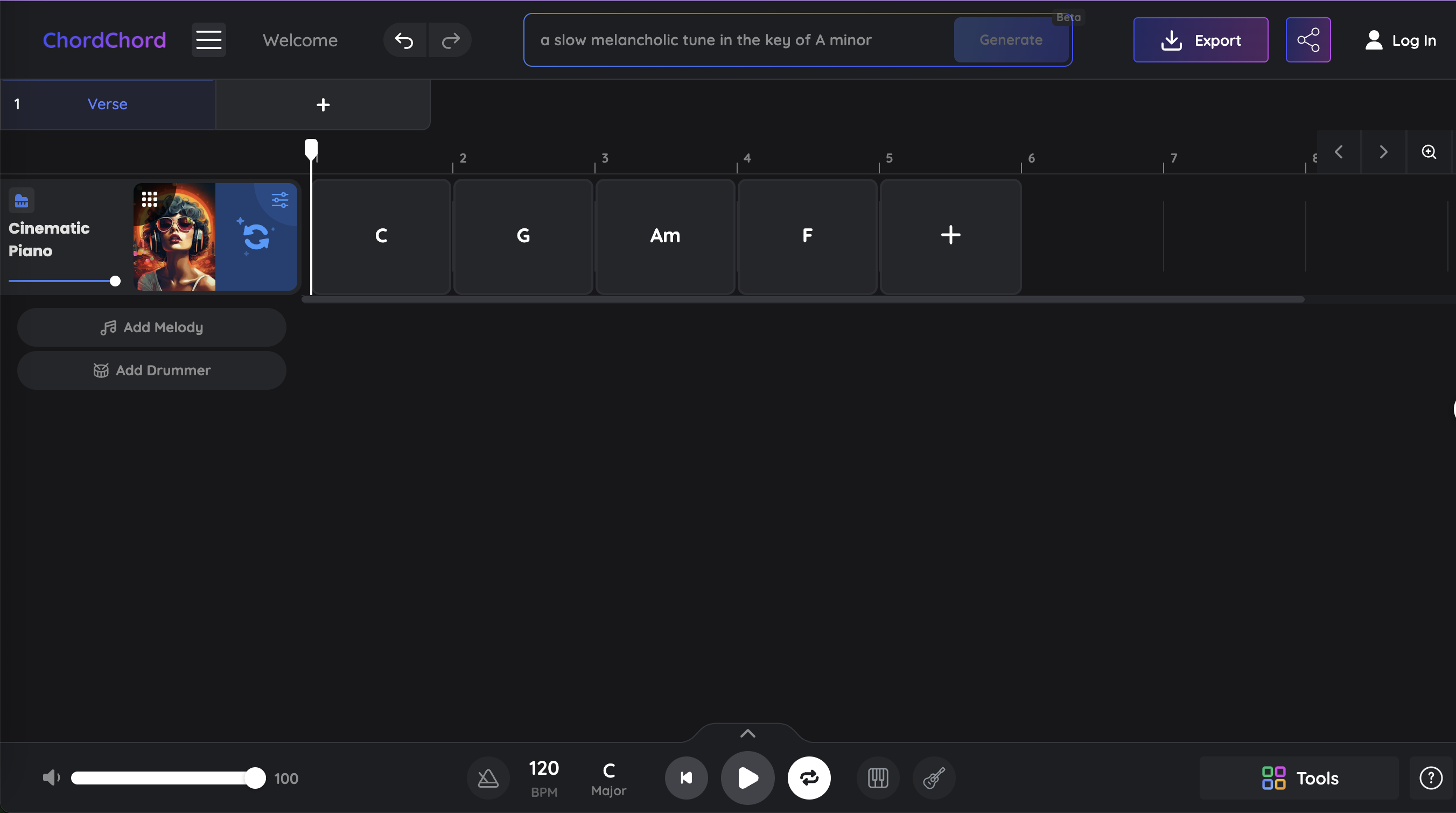
Task: Click the Export button
Action: [1201, 40]
